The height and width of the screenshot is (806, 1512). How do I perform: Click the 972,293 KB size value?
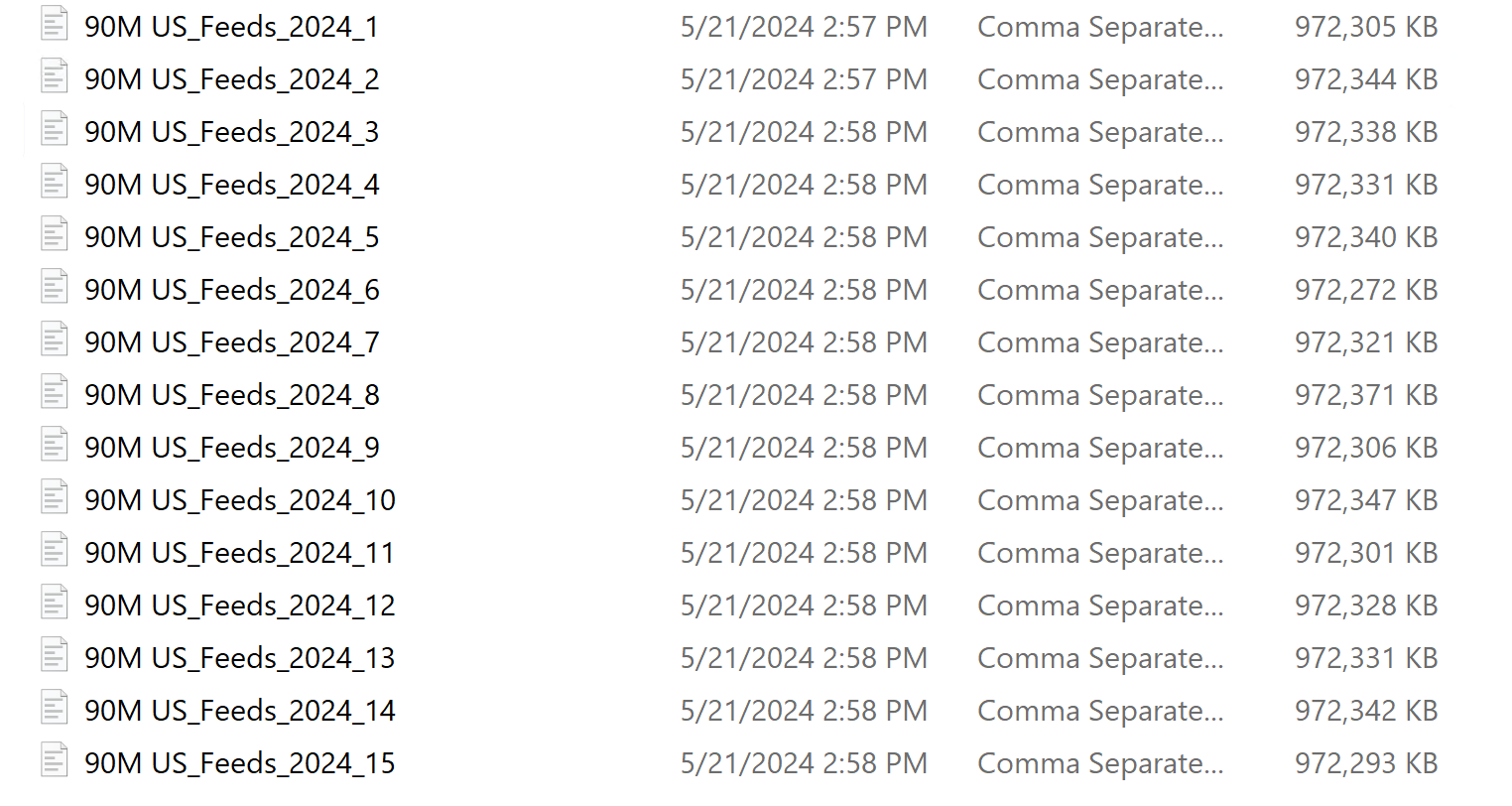pyautogui.click(x=1365, y=763)
